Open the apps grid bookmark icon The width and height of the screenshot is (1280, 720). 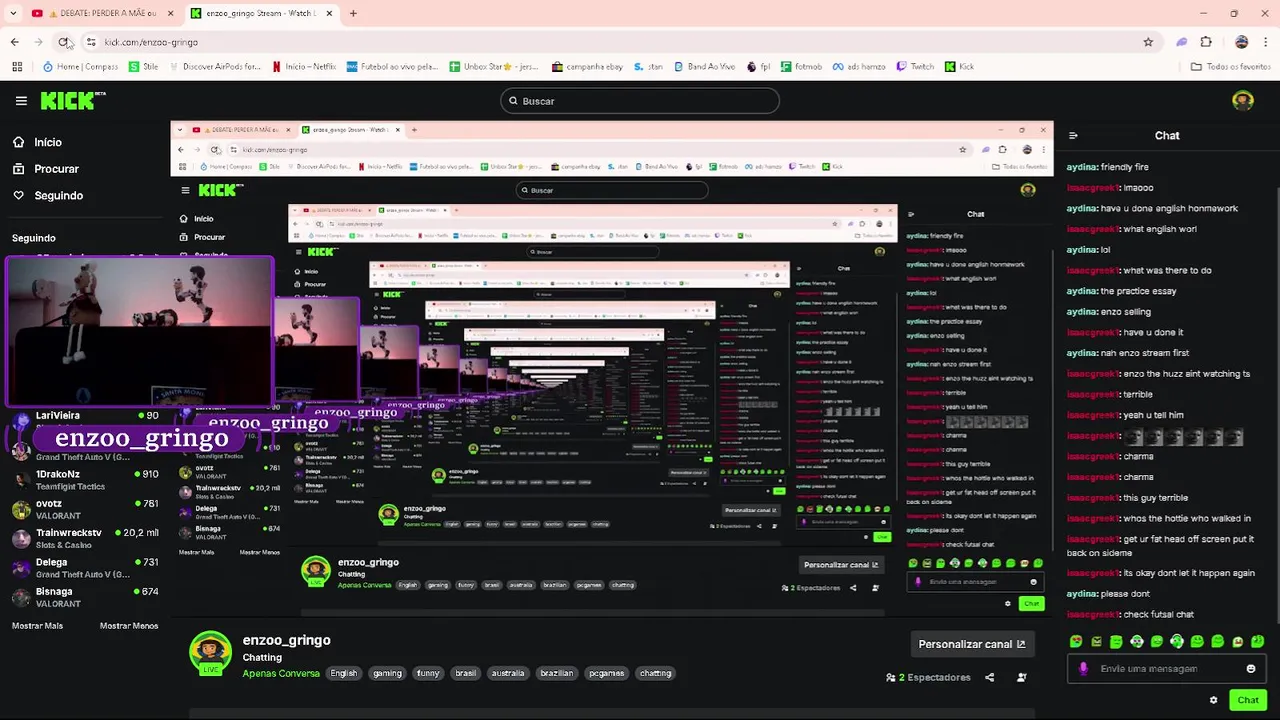click(x=17, y=67)
